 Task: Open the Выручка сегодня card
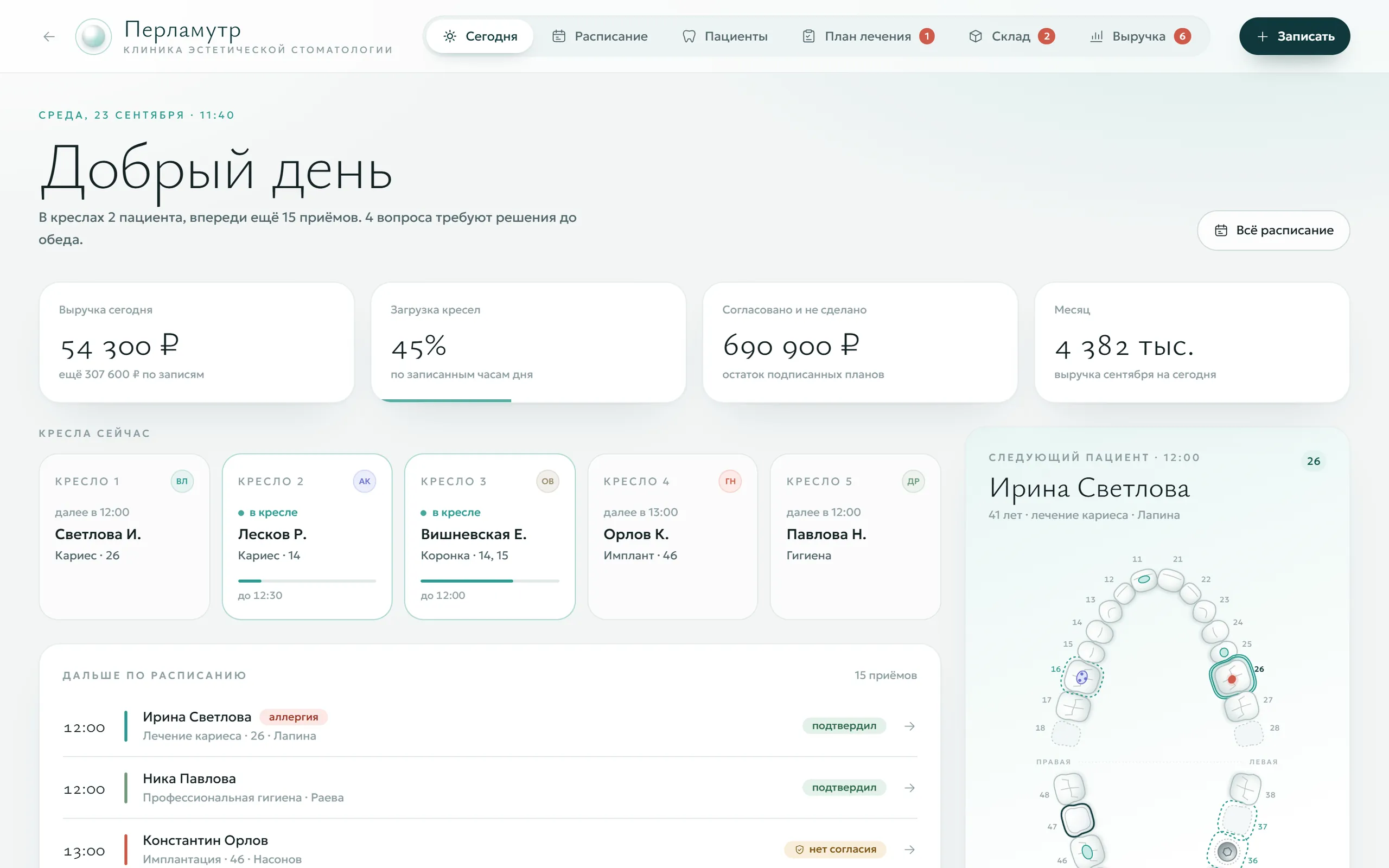tap(196, 342)
